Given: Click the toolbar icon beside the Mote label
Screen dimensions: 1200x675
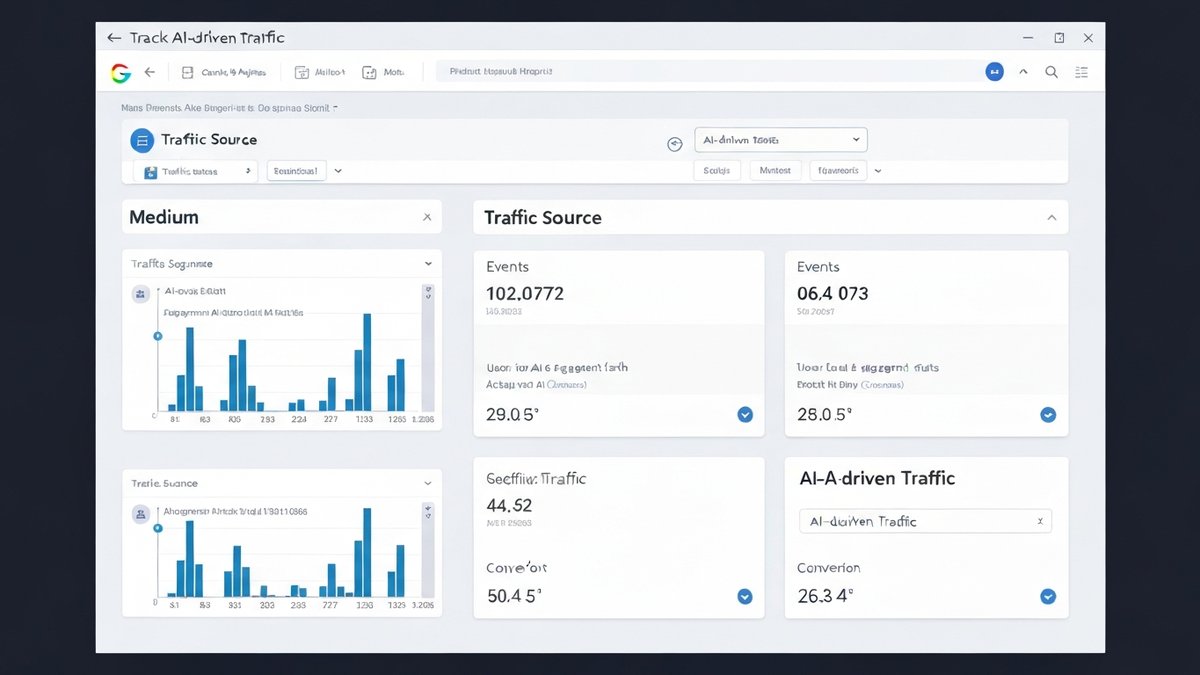Looking at the screenshot, I should pos(369,72).
